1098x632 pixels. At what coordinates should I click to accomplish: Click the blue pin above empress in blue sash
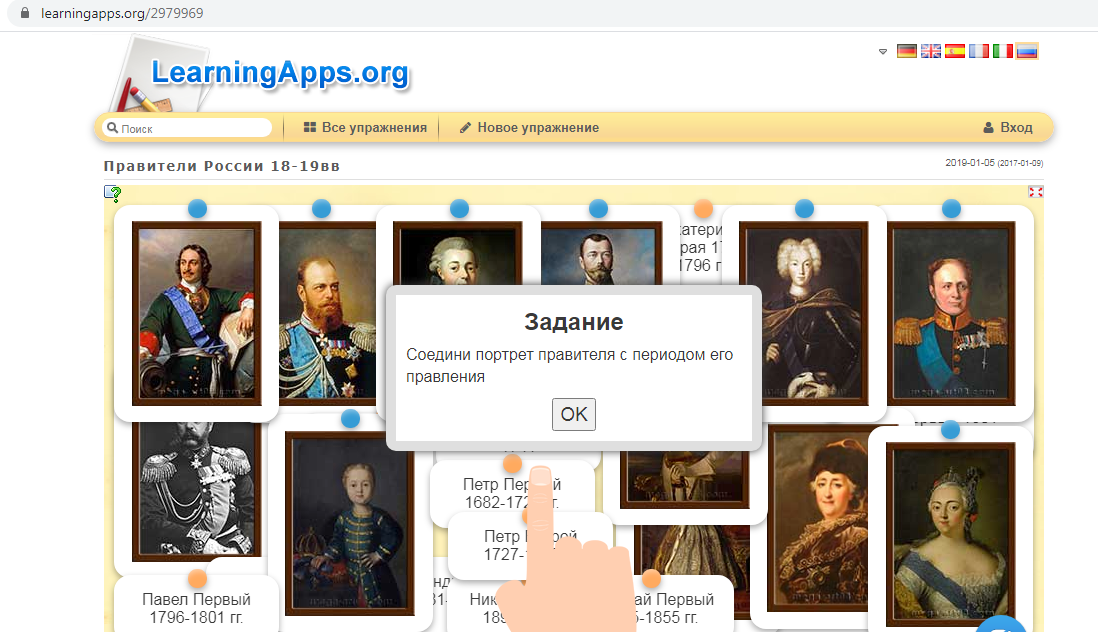click(x=950, y=429)
